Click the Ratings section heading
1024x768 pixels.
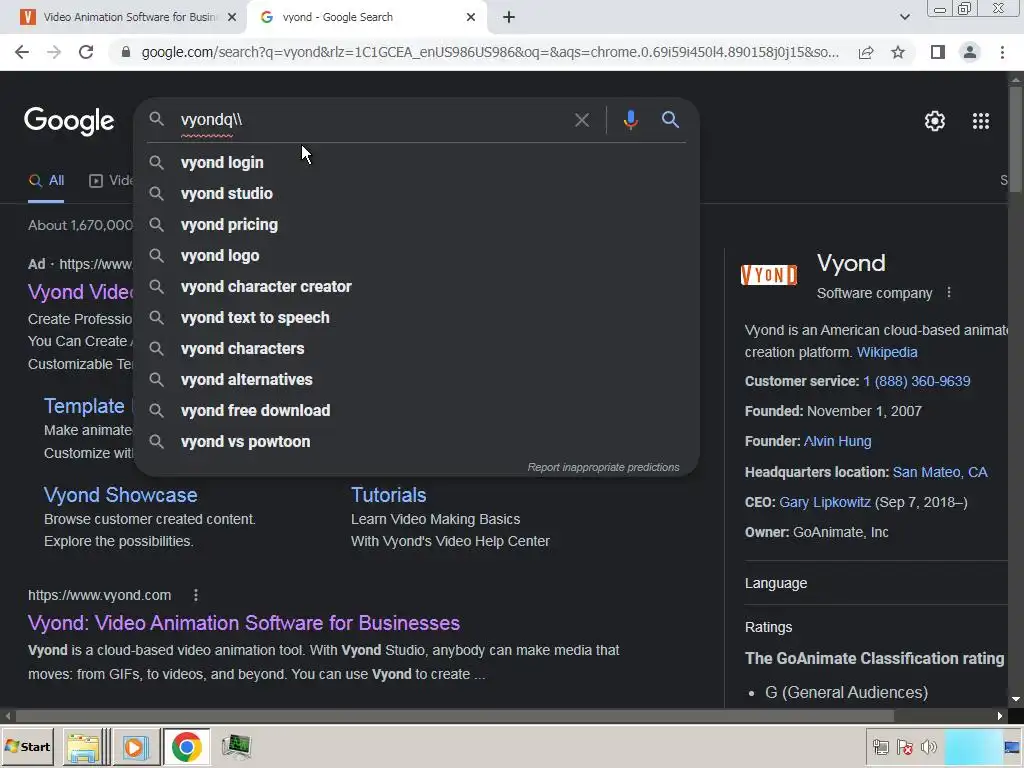click(x=768, y=628)
